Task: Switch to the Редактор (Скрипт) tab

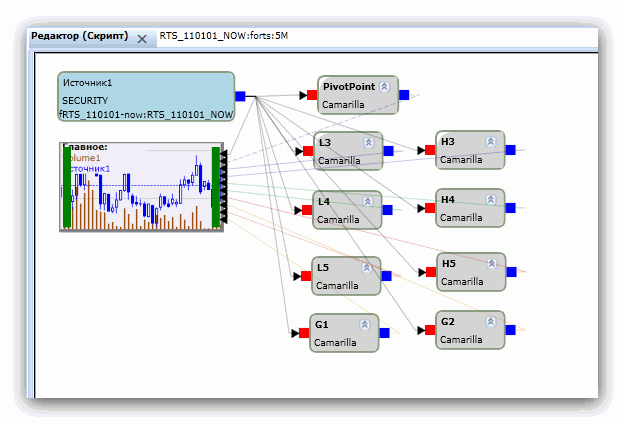Action: click(79, 35)
